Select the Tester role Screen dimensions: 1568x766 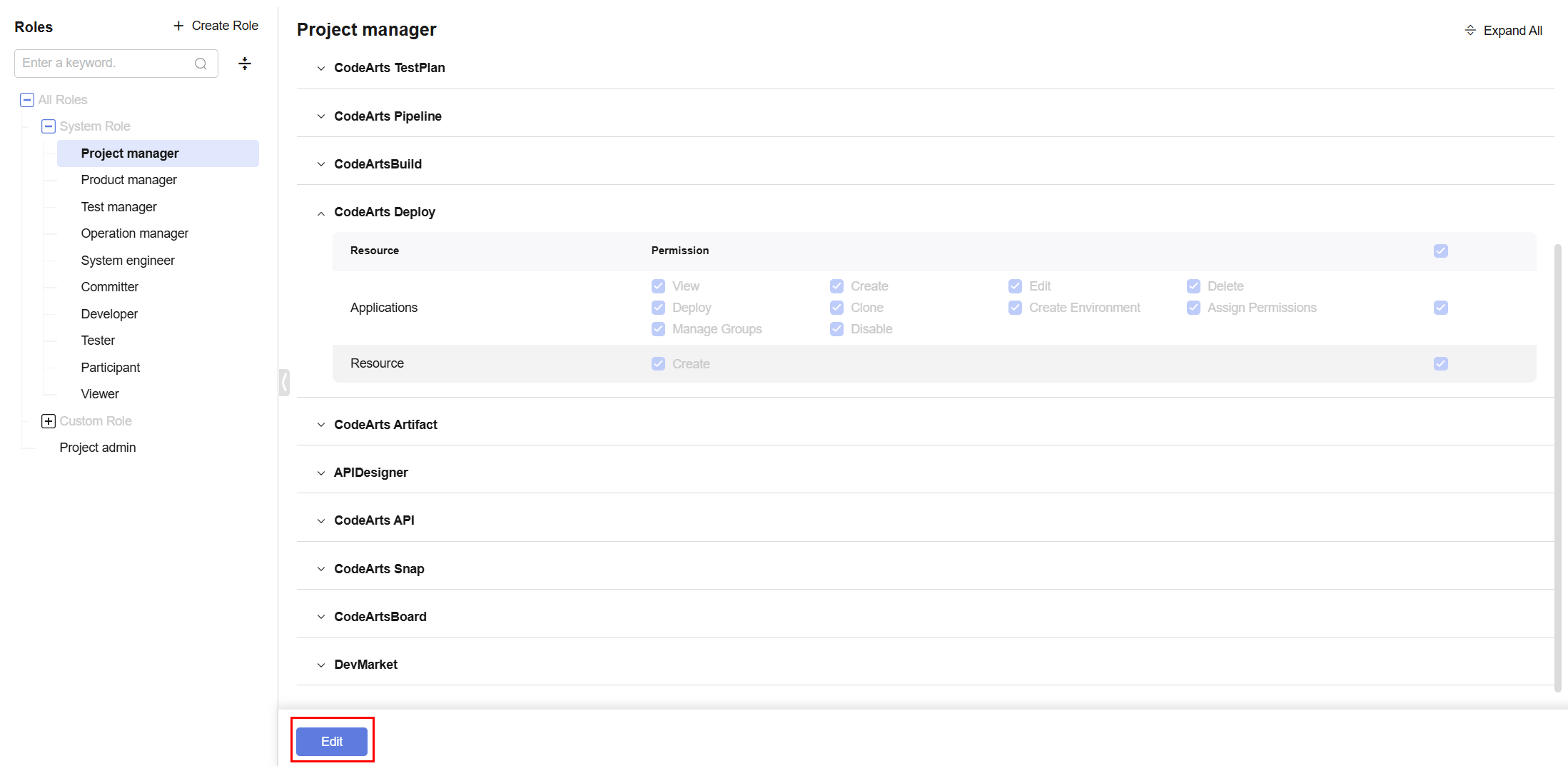(x=98, y=341)
